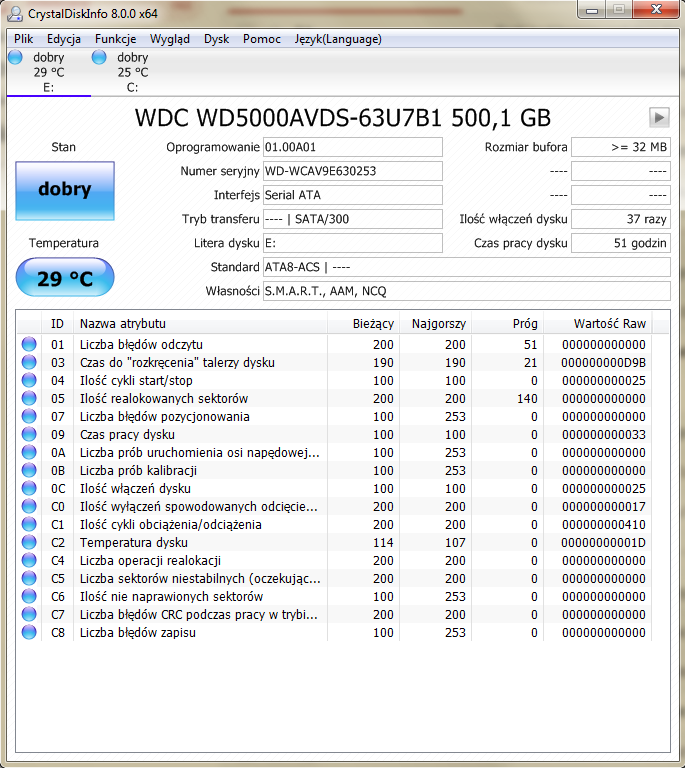This screenshot has height=768, width=685.
Task: Click status icon of attribute 05 row
Action: tap(29, 398)
